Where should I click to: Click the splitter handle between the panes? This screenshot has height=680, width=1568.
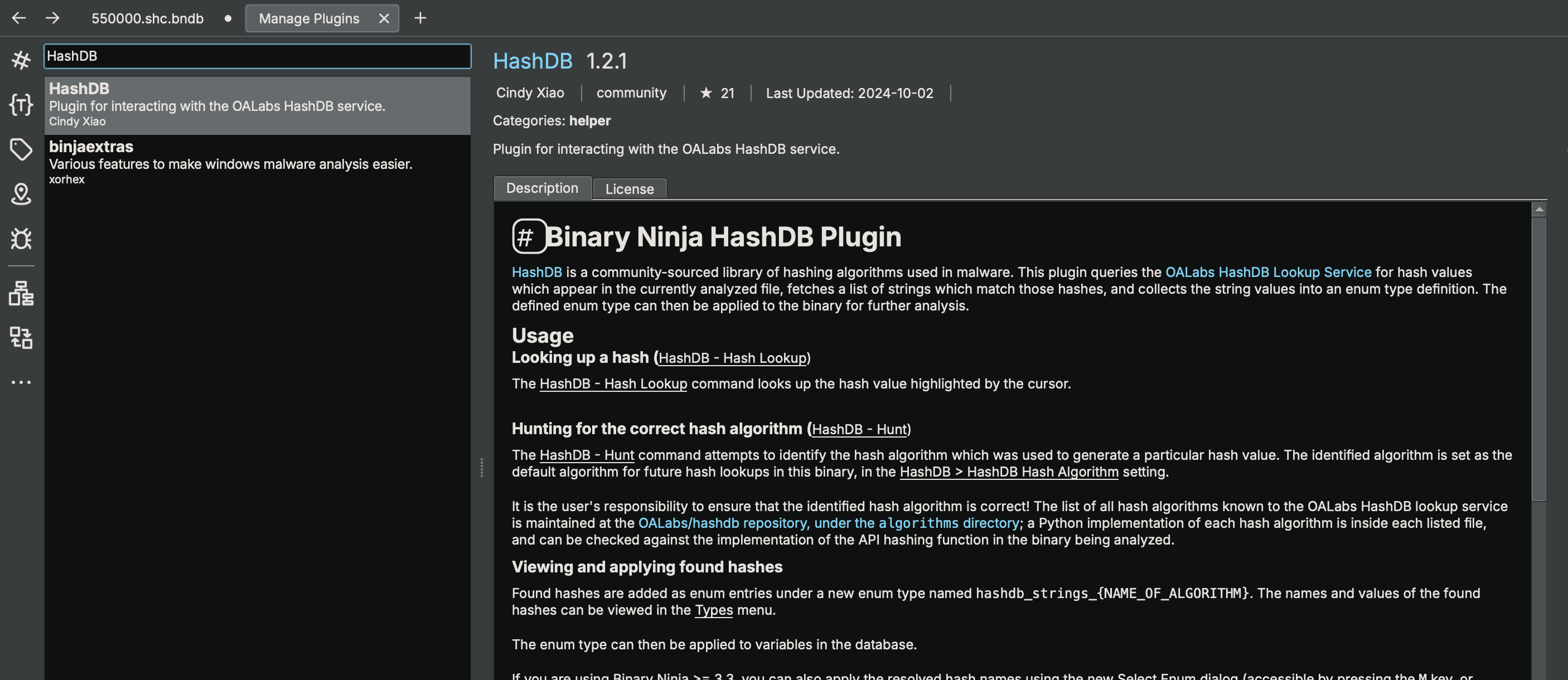(481, 467)
